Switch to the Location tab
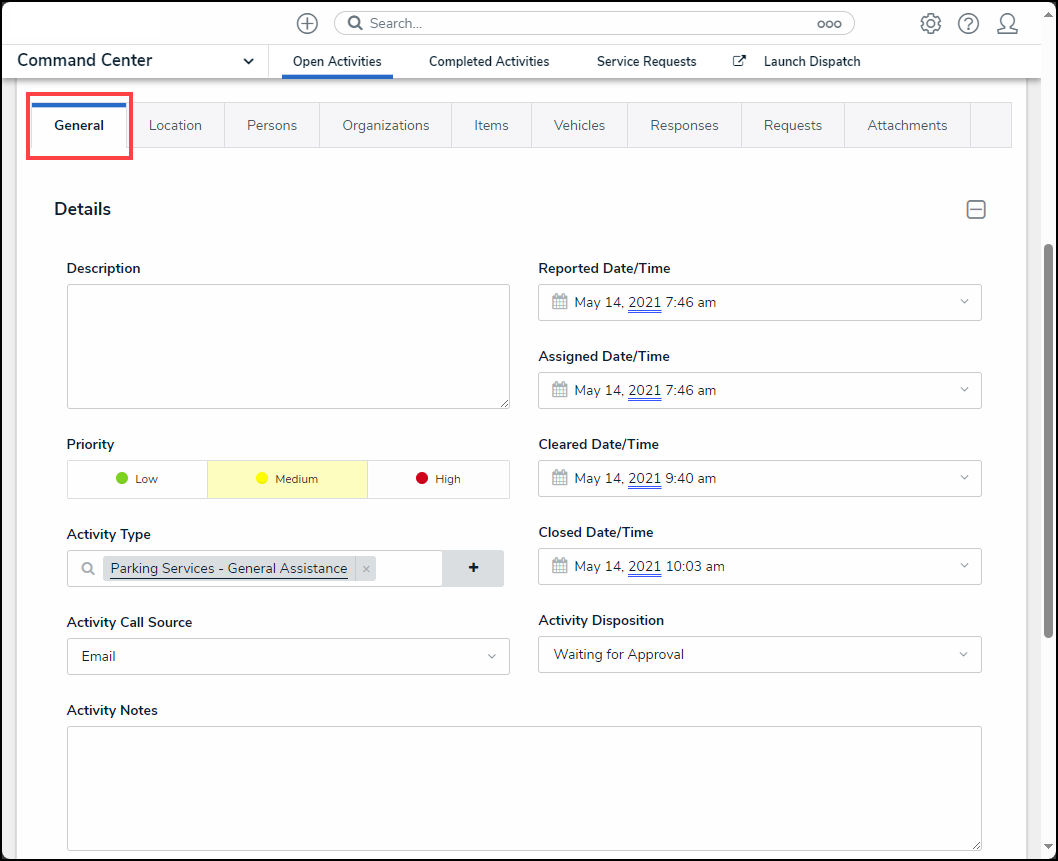Viewport: 1058px width, 861px height. pos(175,125)
